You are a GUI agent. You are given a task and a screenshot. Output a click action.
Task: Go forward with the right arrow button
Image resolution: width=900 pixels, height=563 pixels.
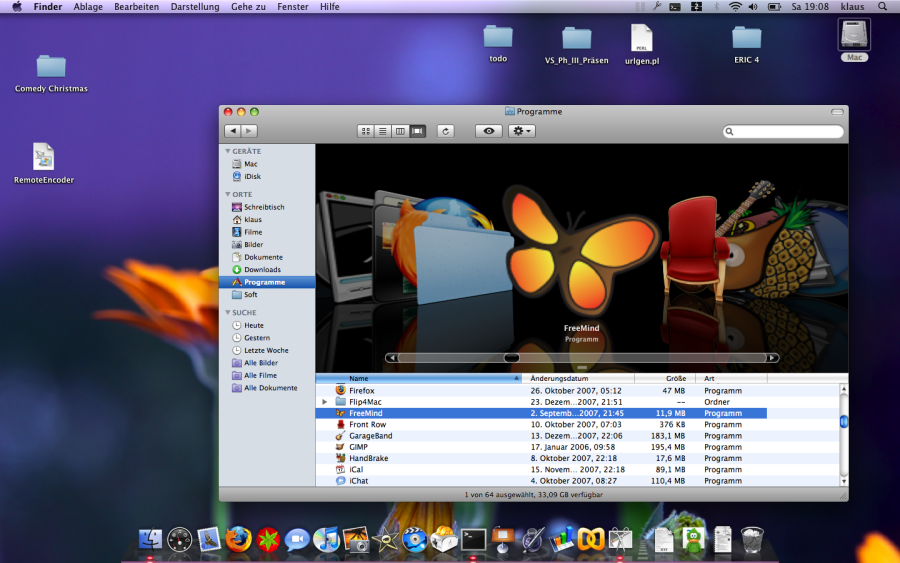coord(249,131)
